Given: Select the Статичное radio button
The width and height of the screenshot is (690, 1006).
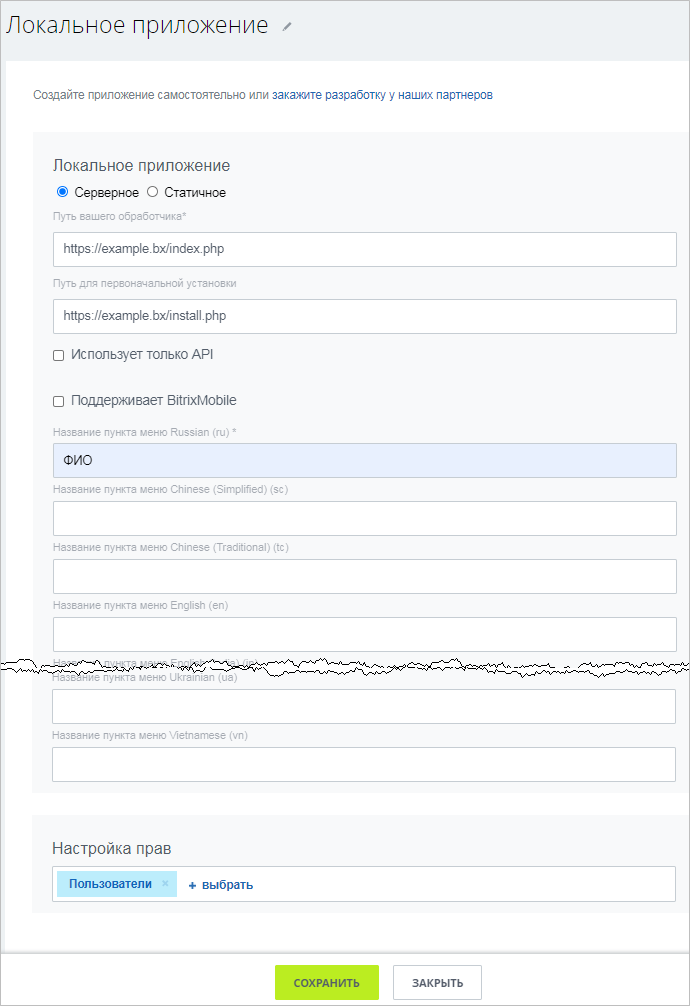Looking at the screenshot, I should [x=153, y=192].
